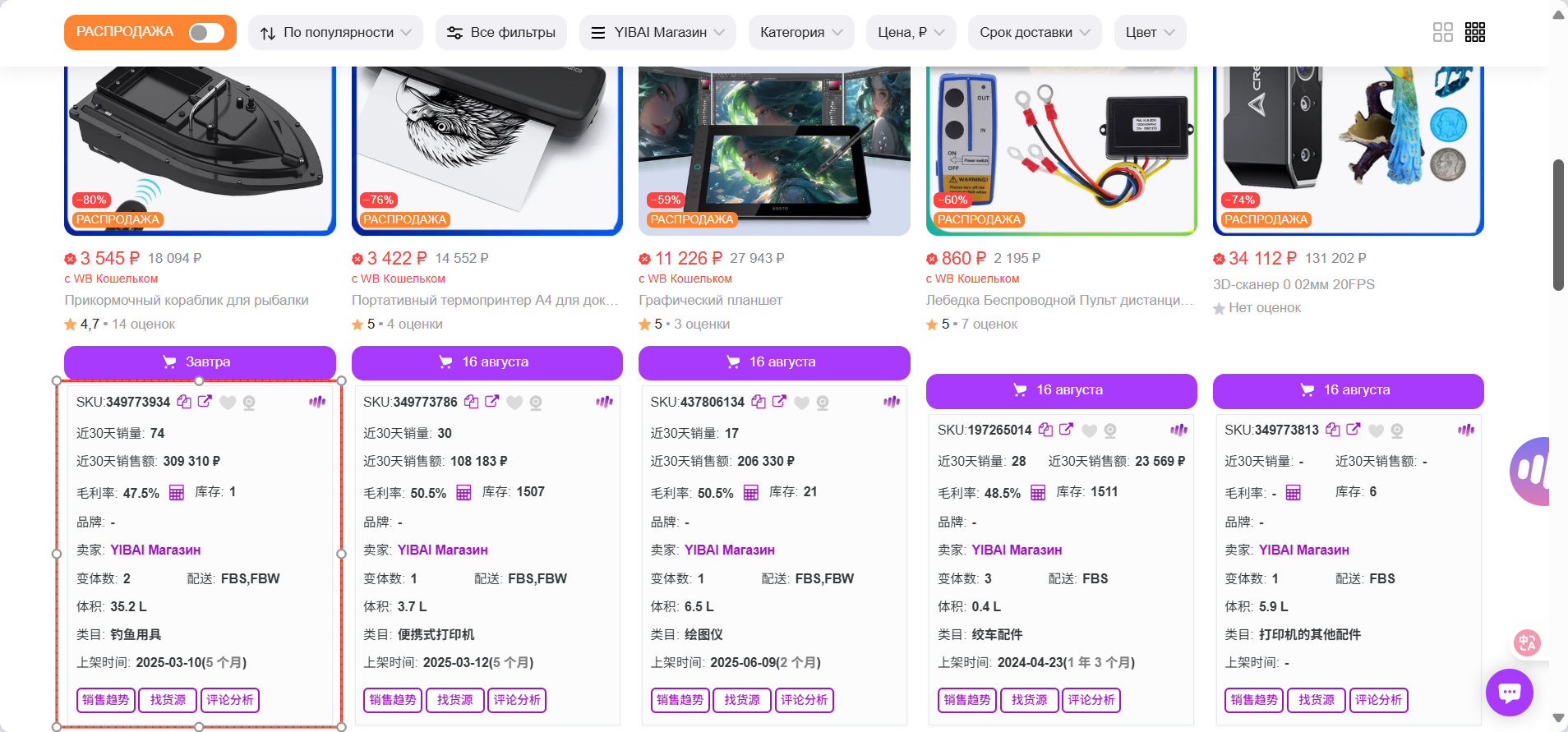Toggle the РАСПРОДАЖА sale switch
This screenshot has width=1568, height=732.
point(206,32)
